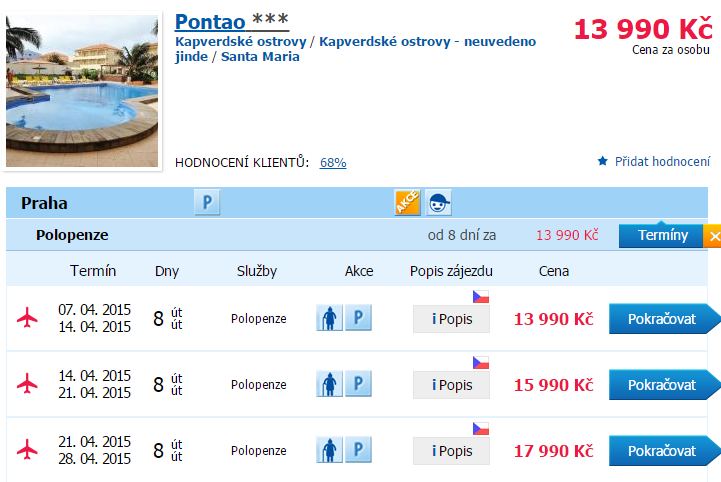
Task: Open the hotel pool photo thumbnail
Action: 82,91
